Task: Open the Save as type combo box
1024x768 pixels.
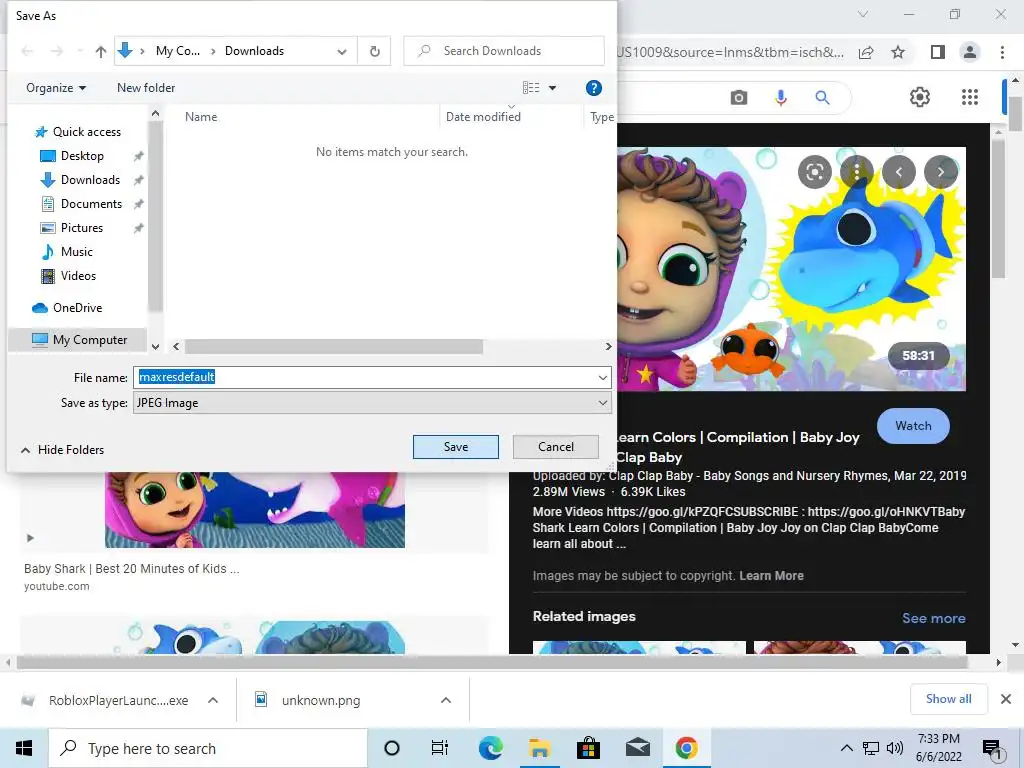Action: point(372,403)
